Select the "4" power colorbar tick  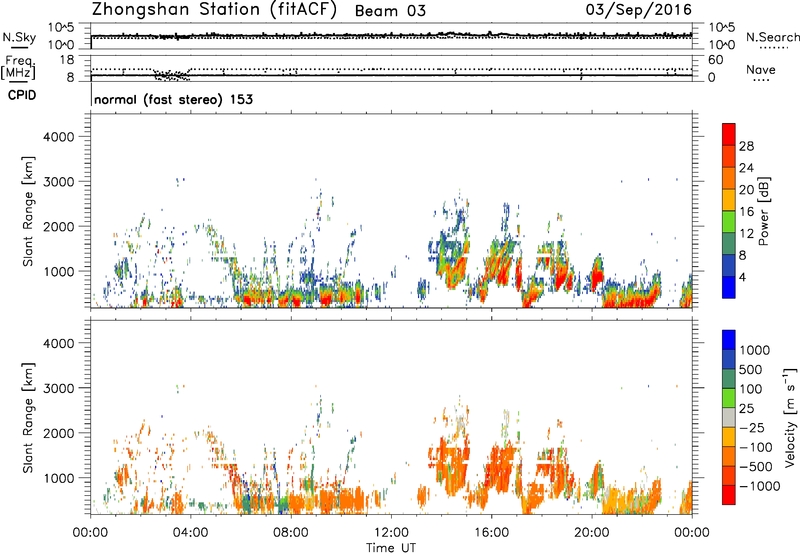(x=742, y=277)
